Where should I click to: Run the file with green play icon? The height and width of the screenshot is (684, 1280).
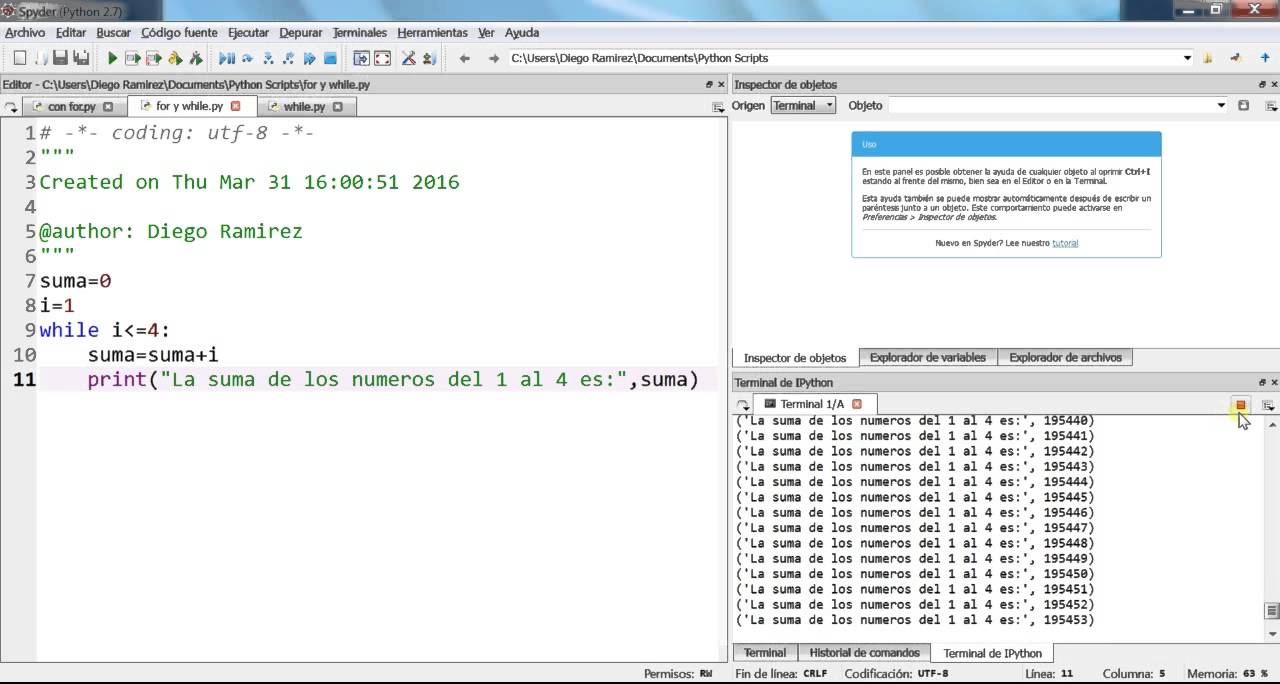pyautogui.click(x=112, y=58)
